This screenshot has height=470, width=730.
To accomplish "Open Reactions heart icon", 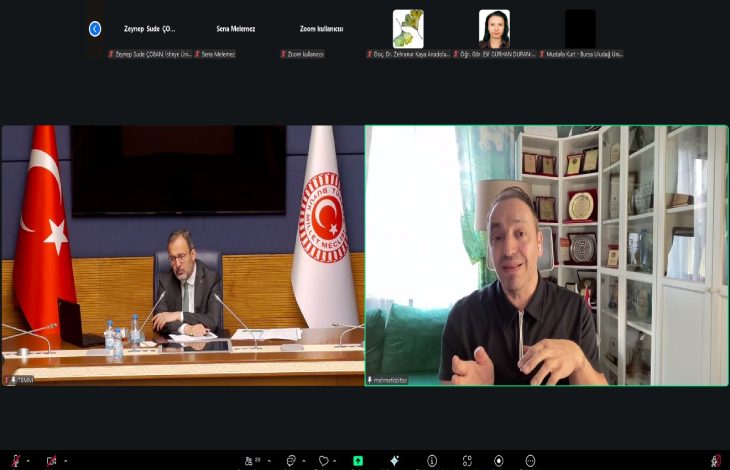I will [x=324, y=461].
